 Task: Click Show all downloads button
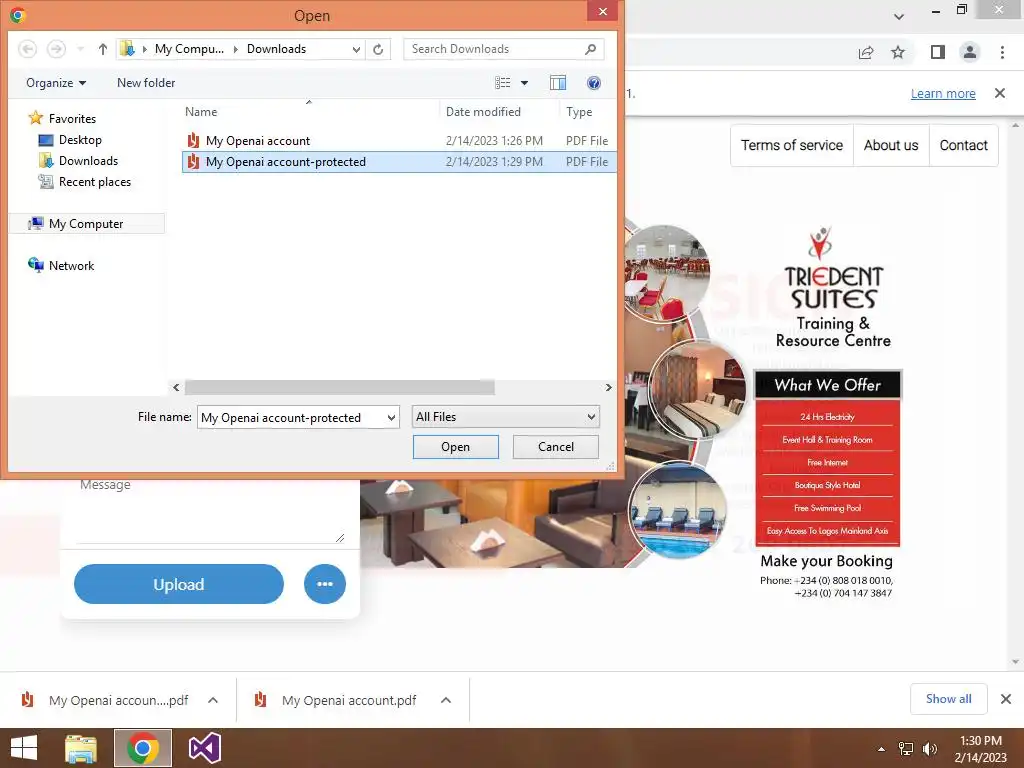pyautogui.click(x=948, y=699)
